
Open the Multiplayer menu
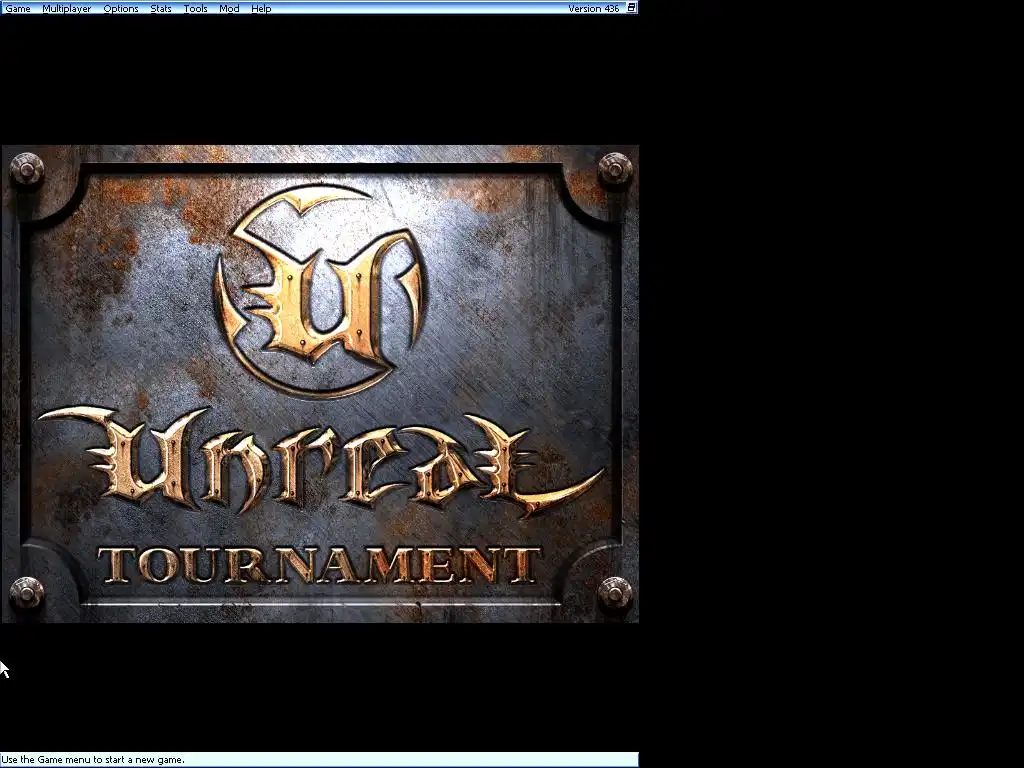pos(67,8)
